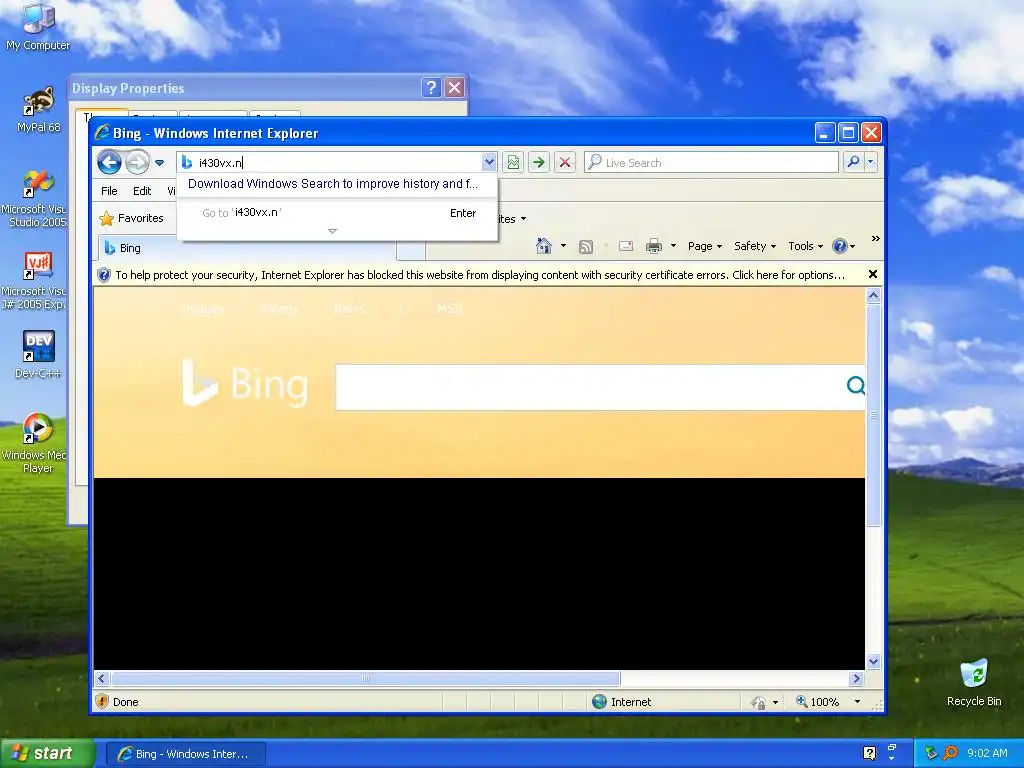Click inside the Live Search box
The image size is (1024, 768).
point(712,163)
